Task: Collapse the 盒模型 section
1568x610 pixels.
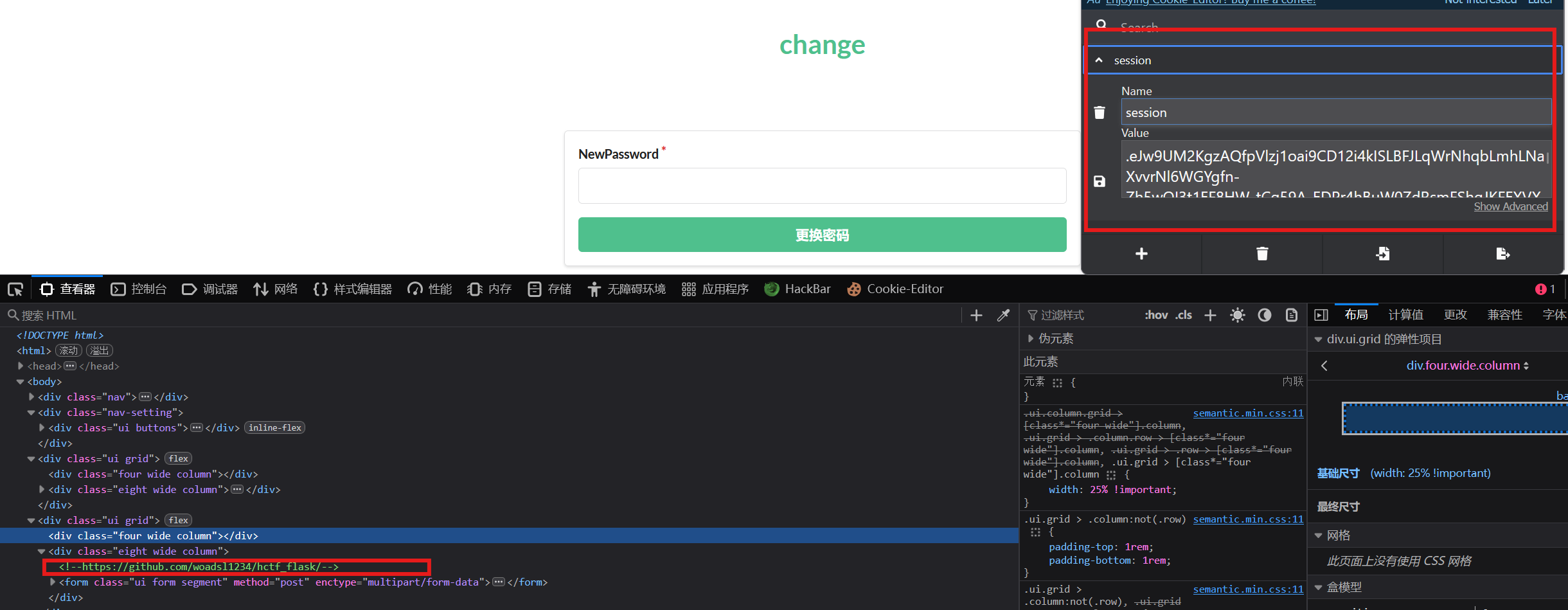Action: pyautogui.click(x=1319, y=588)
